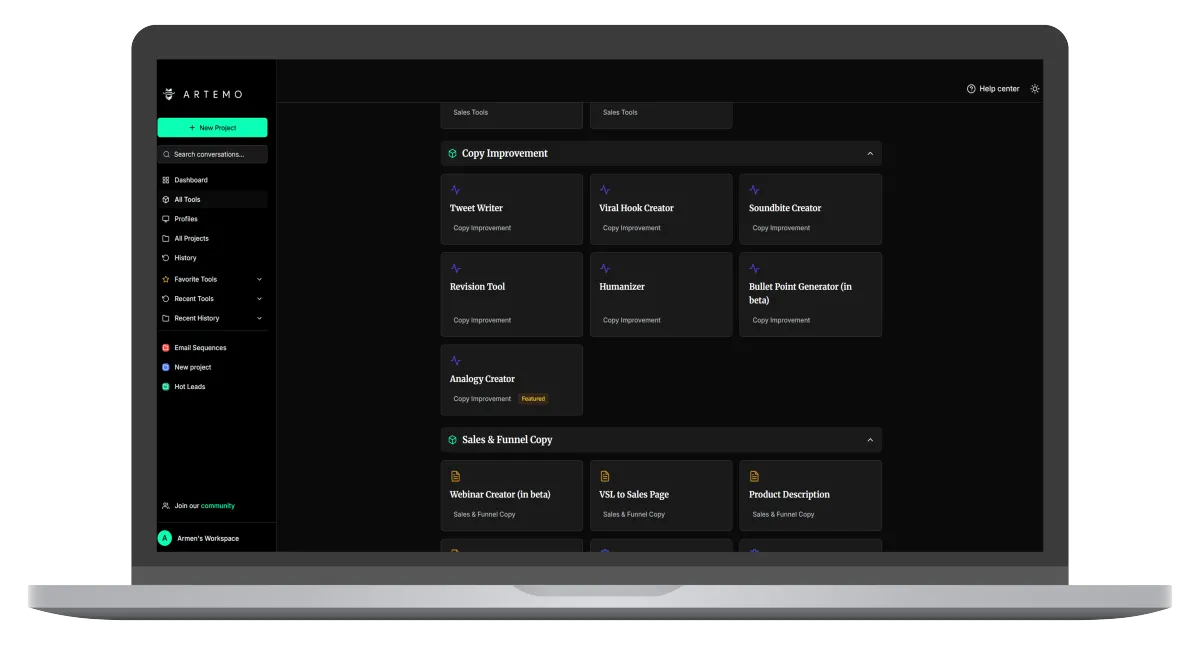
Task: Click the Sales & Funnel Copy cube icon
Action: pos(452,440)
